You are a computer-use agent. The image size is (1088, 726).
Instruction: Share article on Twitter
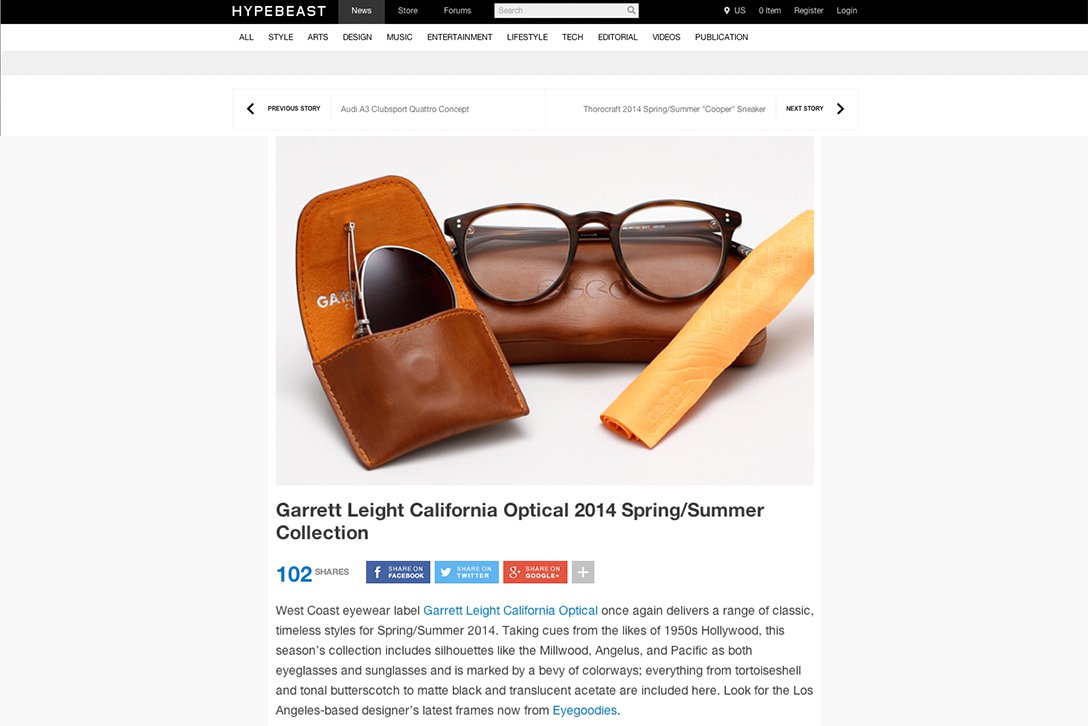[x=466, y=572]
